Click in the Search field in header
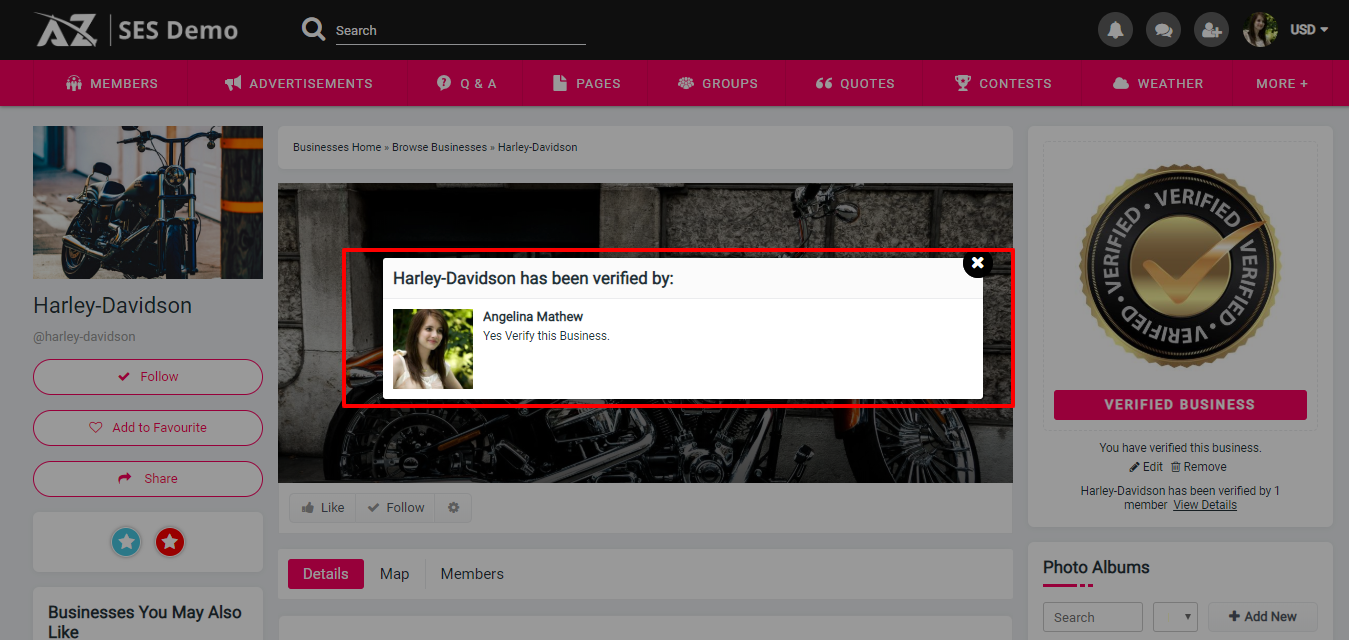 [x=460, y=31]
